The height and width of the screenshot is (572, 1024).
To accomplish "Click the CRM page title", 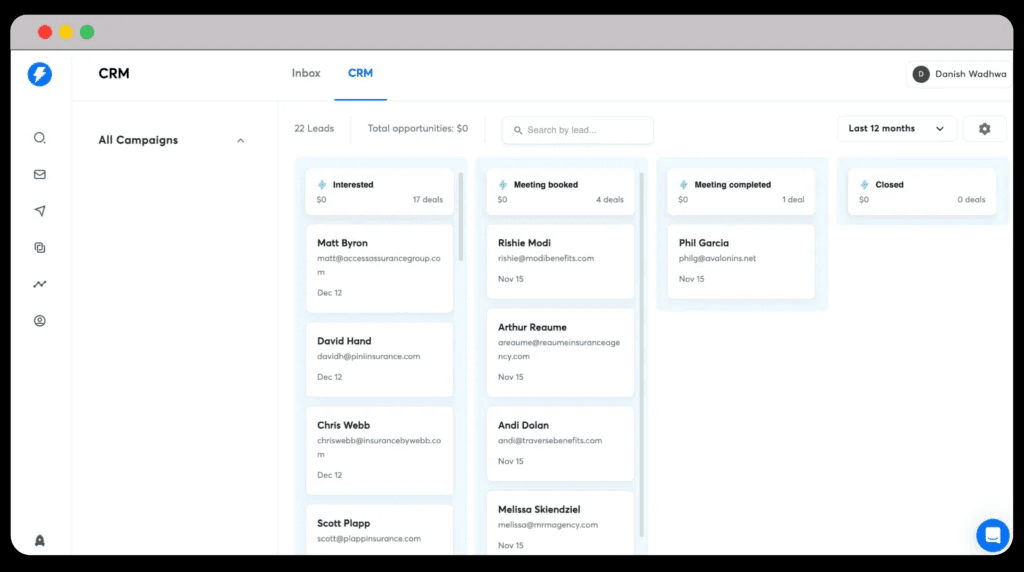I will coord(114,74).
